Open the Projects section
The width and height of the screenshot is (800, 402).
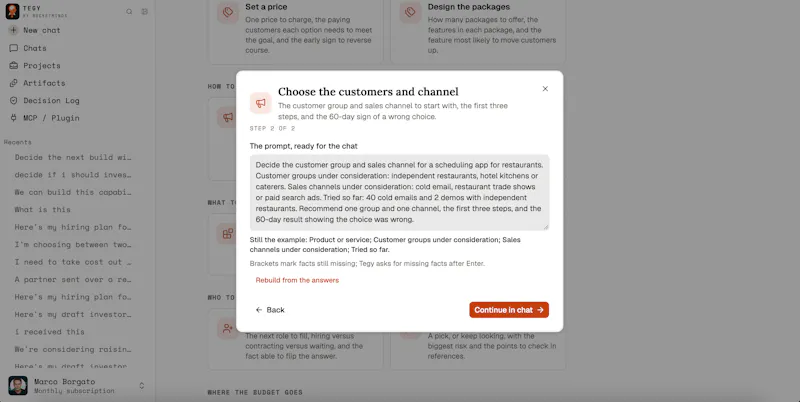42,65
